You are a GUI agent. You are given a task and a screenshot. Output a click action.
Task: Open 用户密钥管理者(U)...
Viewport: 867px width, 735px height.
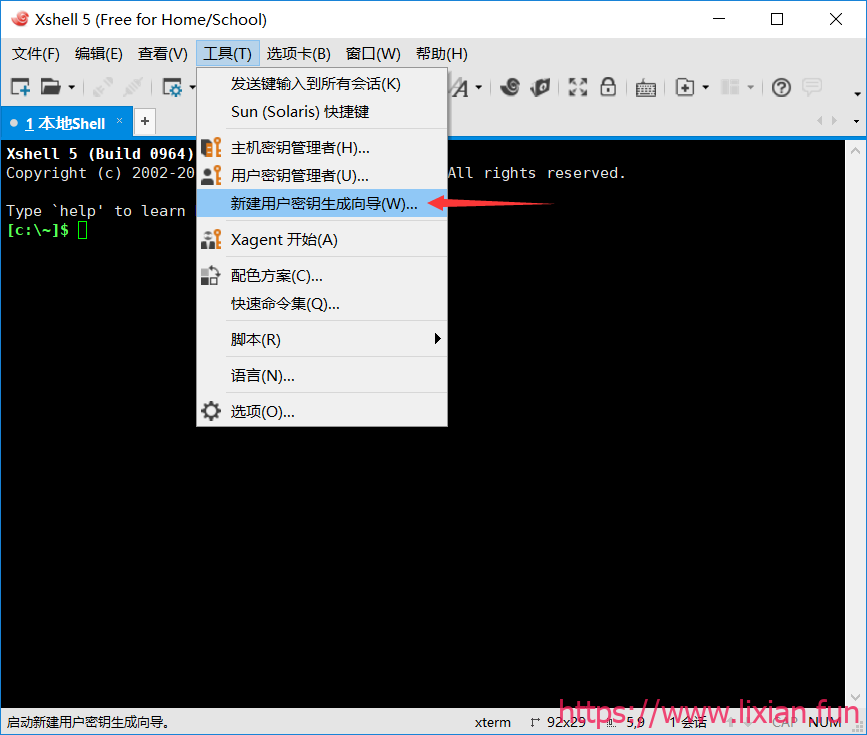322,175
